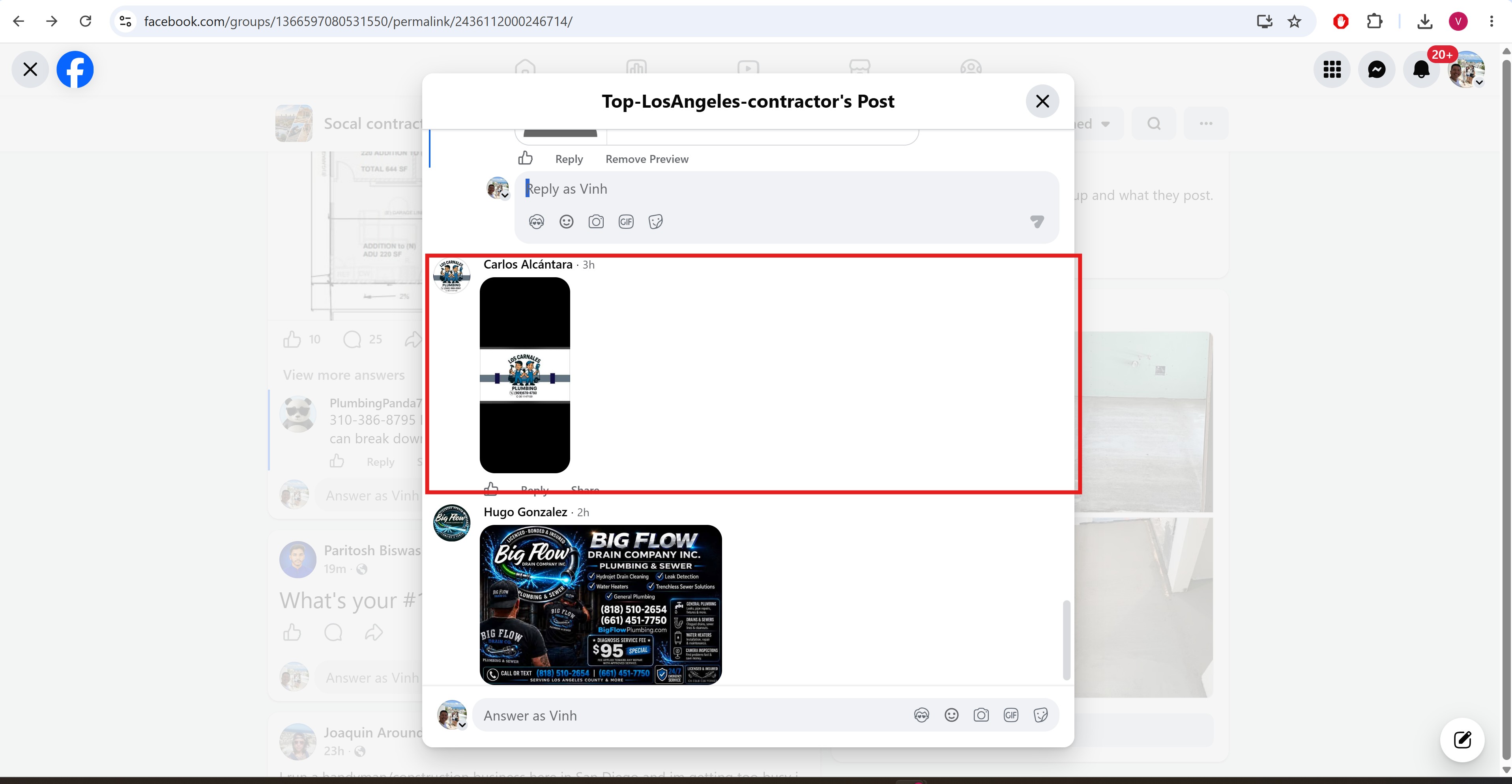The image size is (1512, 784).
Task: Open Hugo Gonzalez's profile name
Action: [525, 512]
